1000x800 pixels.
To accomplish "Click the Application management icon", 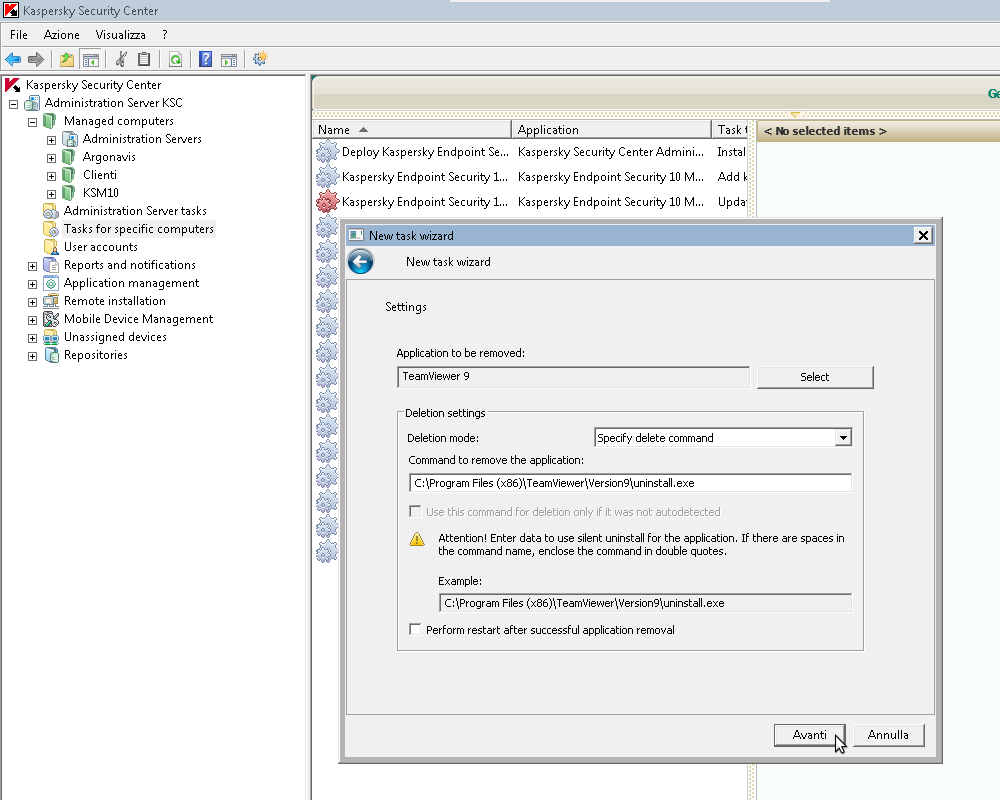I will click(51, 283).
